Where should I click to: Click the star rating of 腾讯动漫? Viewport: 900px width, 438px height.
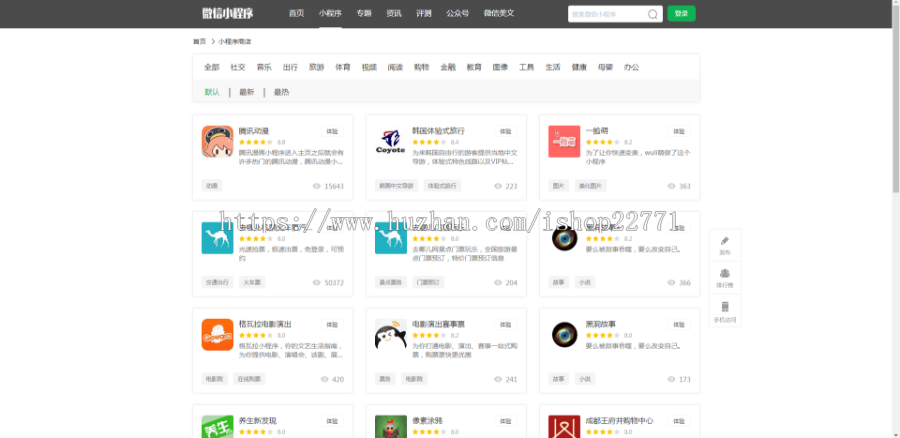click(256, 142)
